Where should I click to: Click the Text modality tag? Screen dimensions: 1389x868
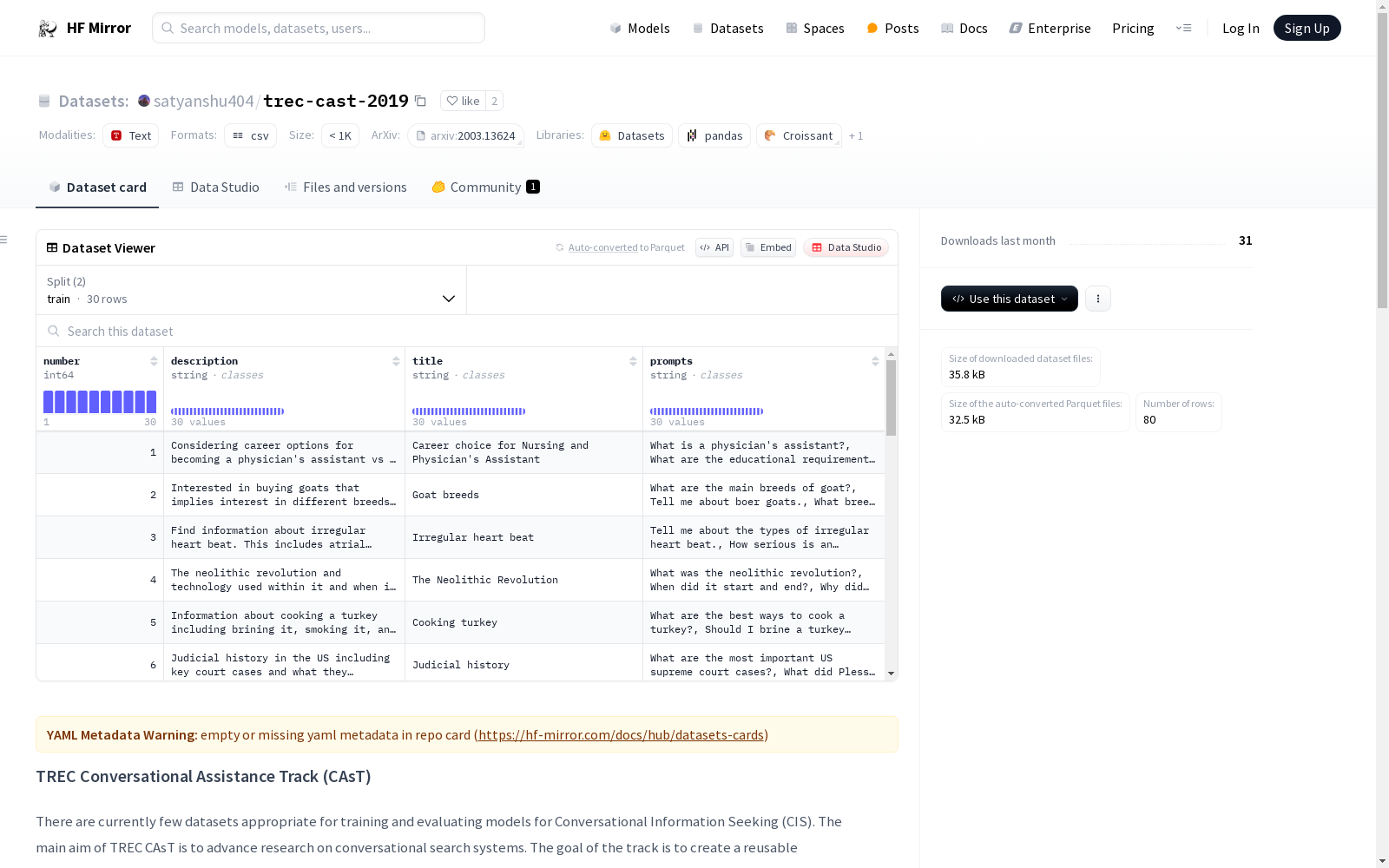click(x=131, y=135)
